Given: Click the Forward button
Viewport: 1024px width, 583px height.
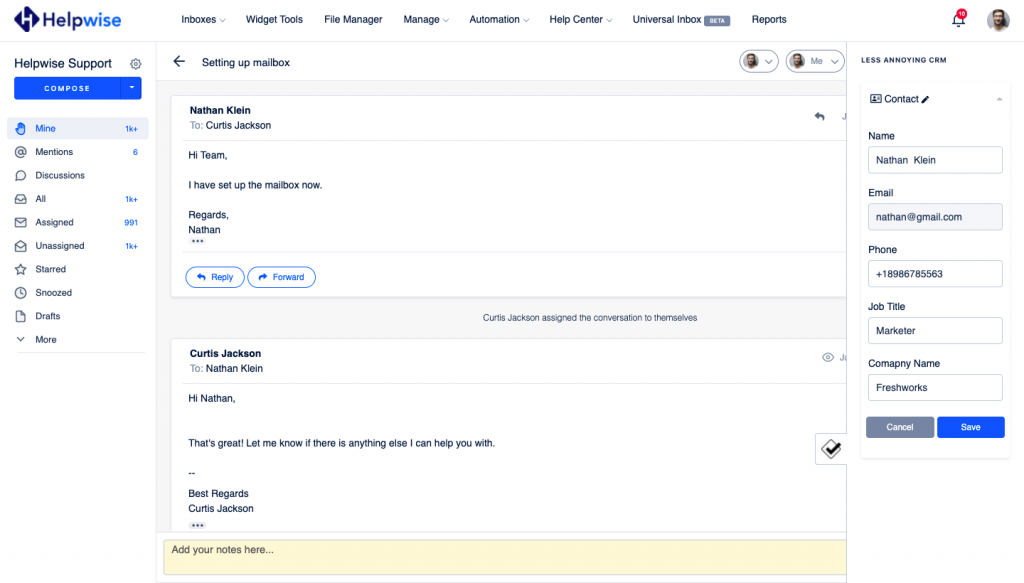Looking at the screenshot, I should click(281, 277).
